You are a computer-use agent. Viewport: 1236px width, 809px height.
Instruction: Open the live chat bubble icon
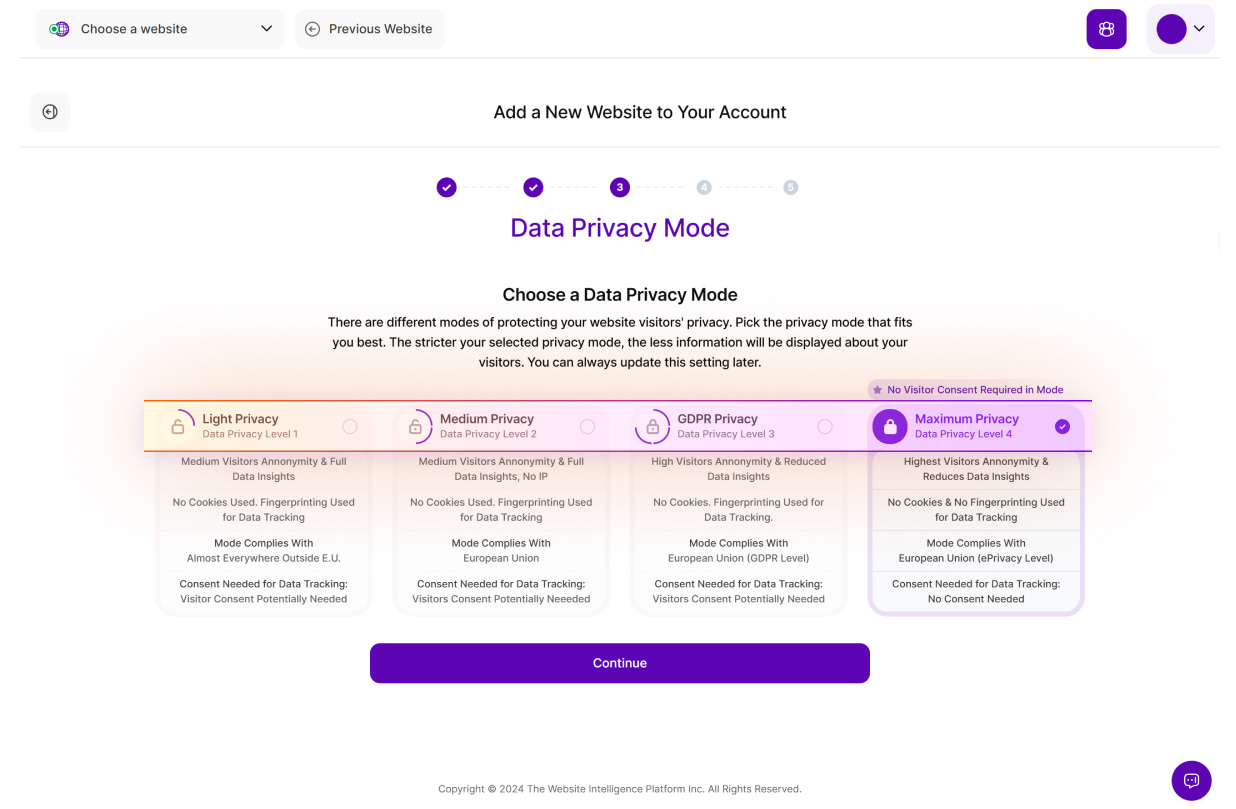(1191, 780)
